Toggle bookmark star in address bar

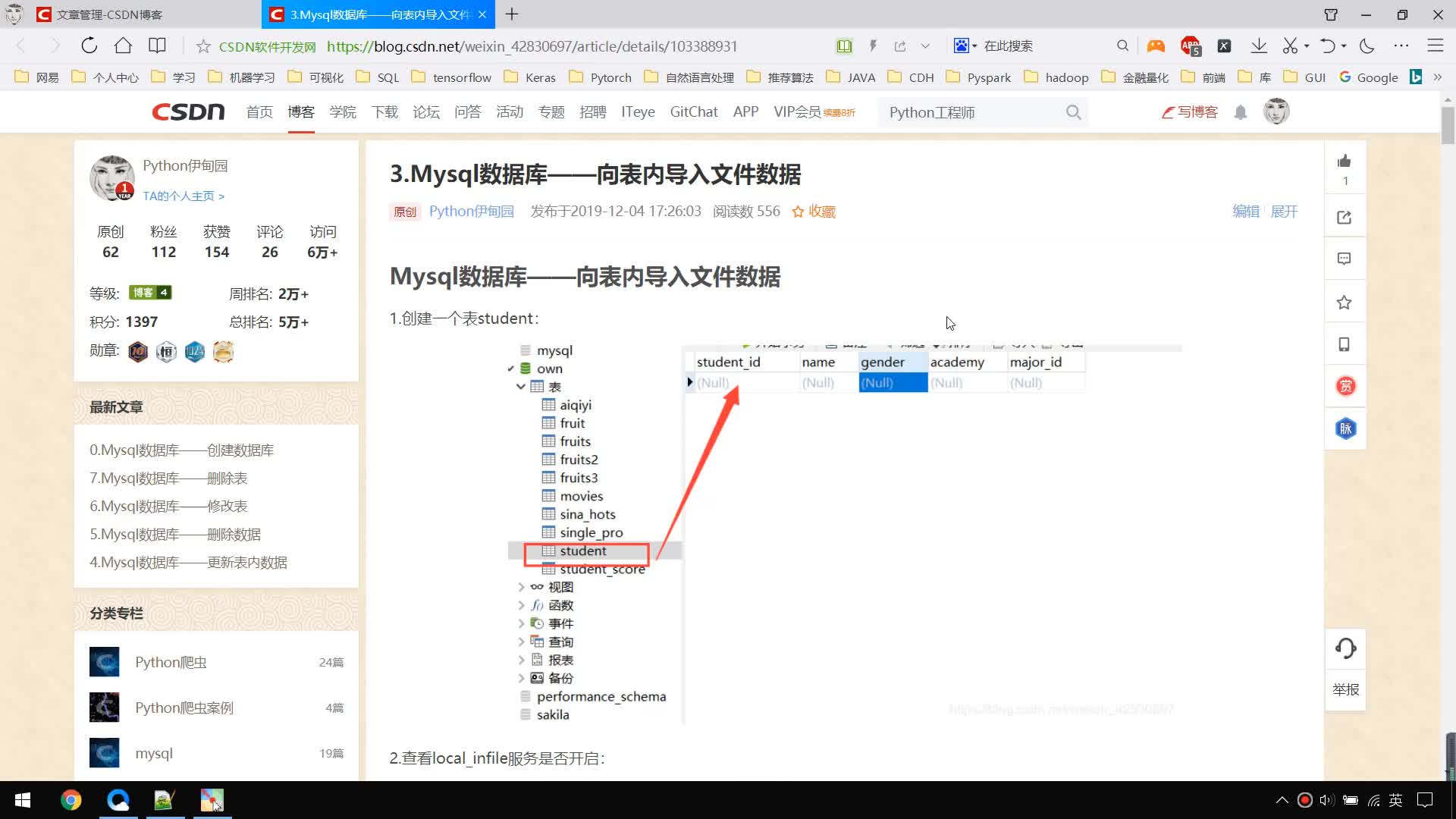coord(203,46)
